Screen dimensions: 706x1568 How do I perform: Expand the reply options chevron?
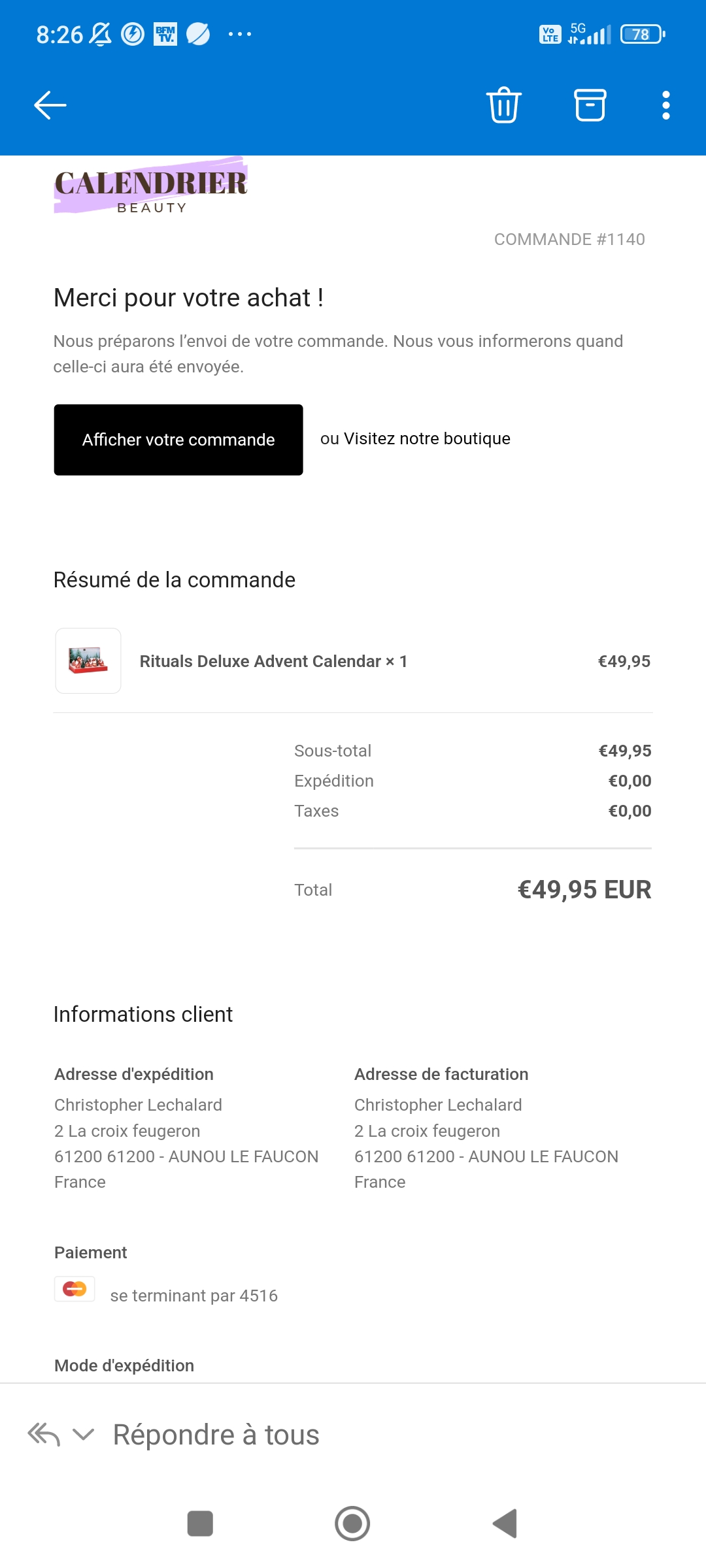[x=83, y=1435]
